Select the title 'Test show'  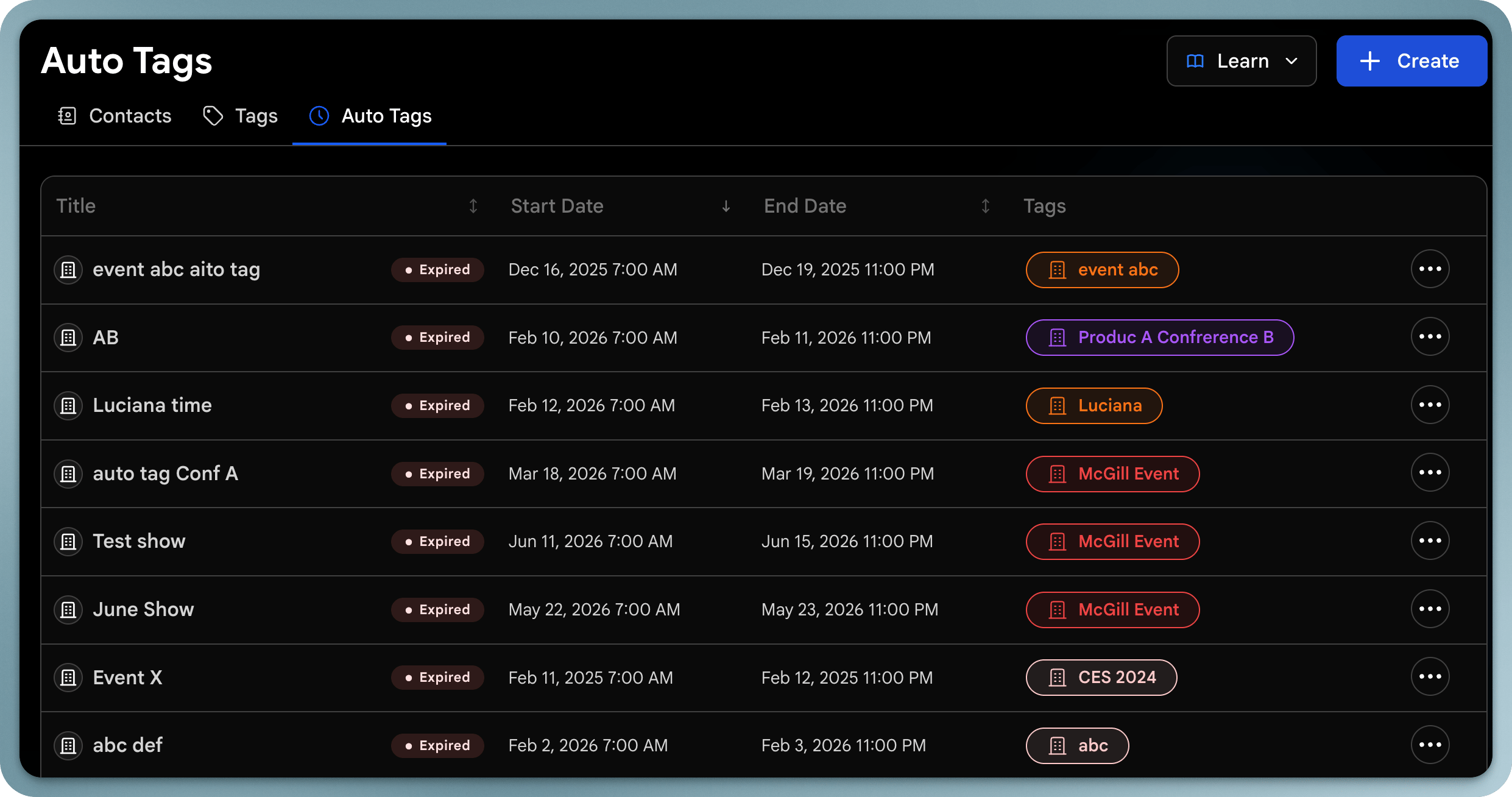click(139, 541)
